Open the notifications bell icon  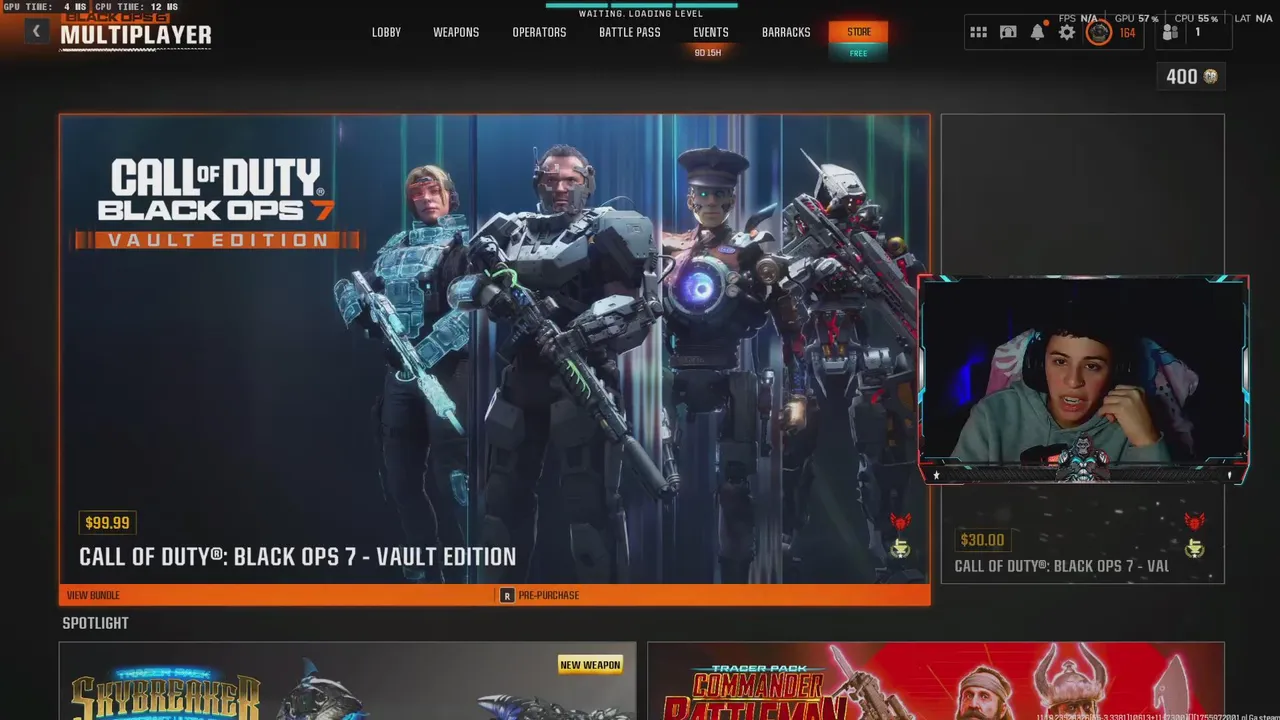coord(1038,32)
